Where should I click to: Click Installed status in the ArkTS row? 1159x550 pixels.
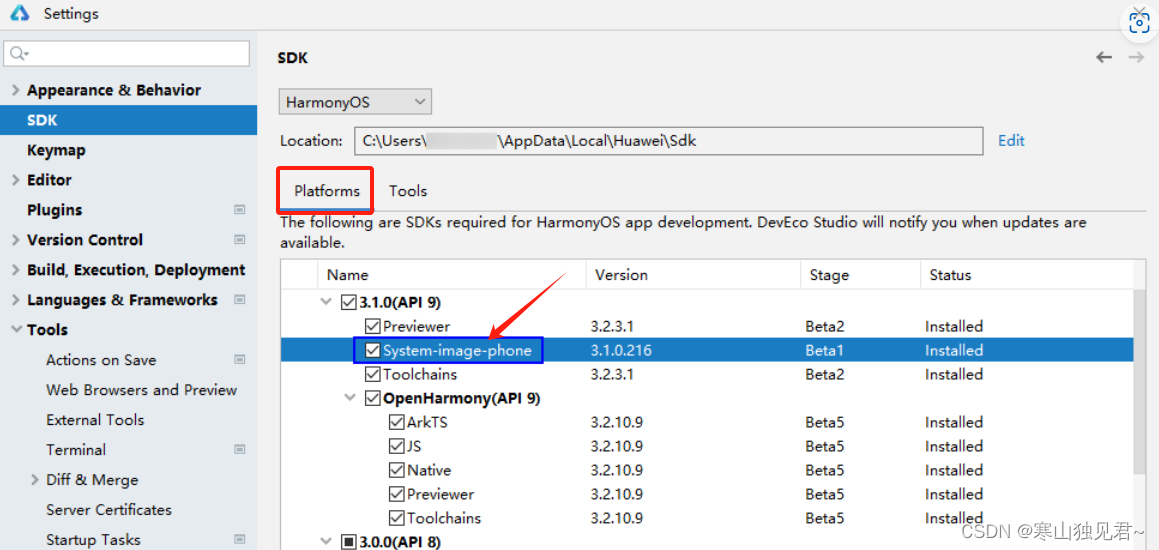pos(954,422)
